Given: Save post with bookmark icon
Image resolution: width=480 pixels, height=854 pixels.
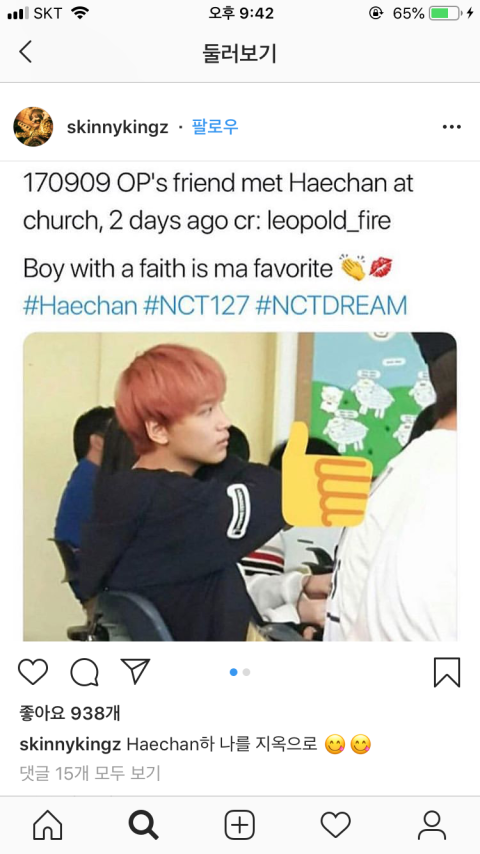Looking at the screenshot, I should point(447,673).
